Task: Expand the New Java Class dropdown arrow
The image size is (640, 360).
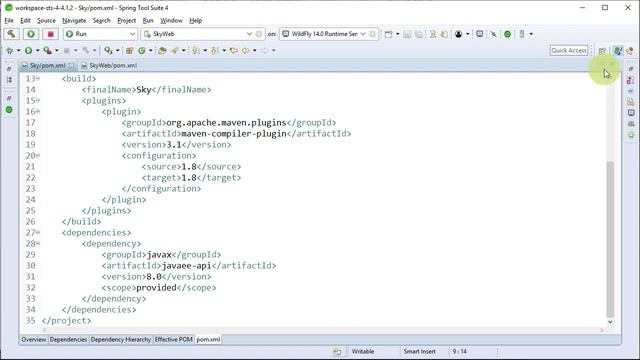Action: click(x=150, y=51)
